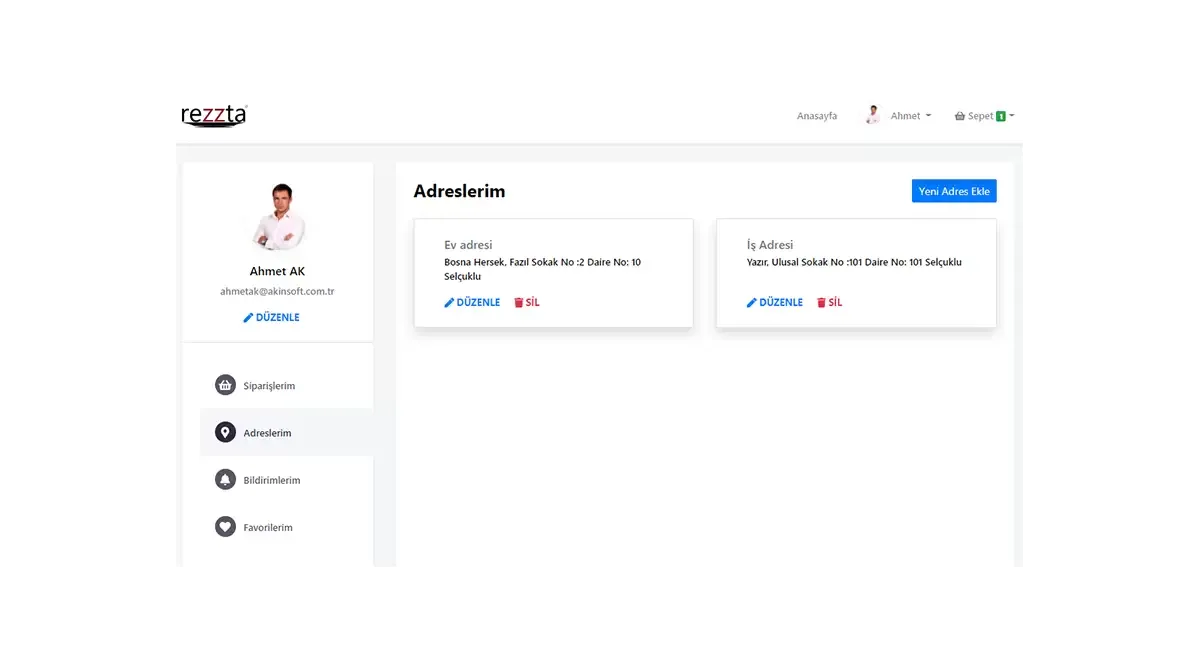
Task: Click DÜZENLE under the profile email
Action: click(271, 317)
